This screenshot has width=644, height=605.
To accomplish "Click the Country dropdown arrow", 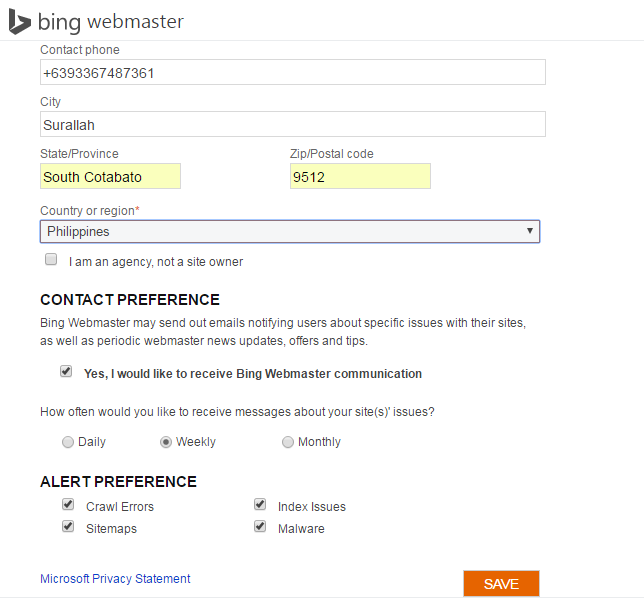I will point(529,231).
